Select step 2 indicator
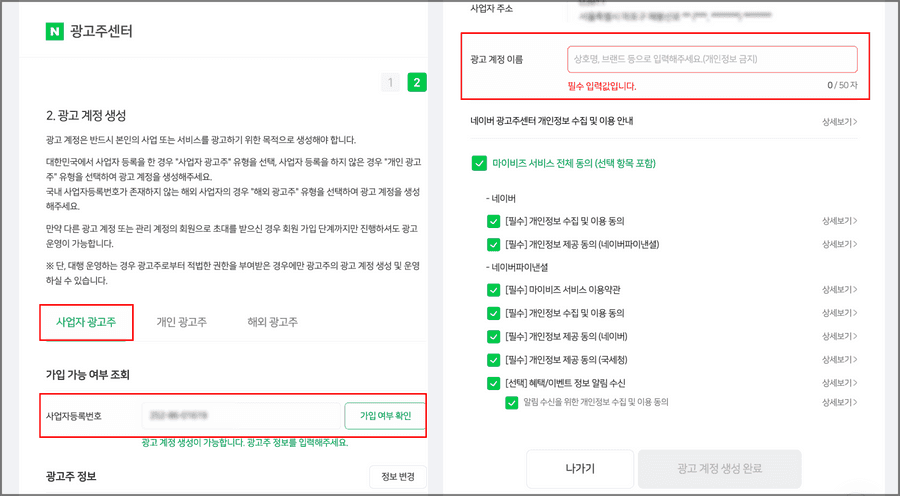Screen dimensions: 900x496 point(417,83)
